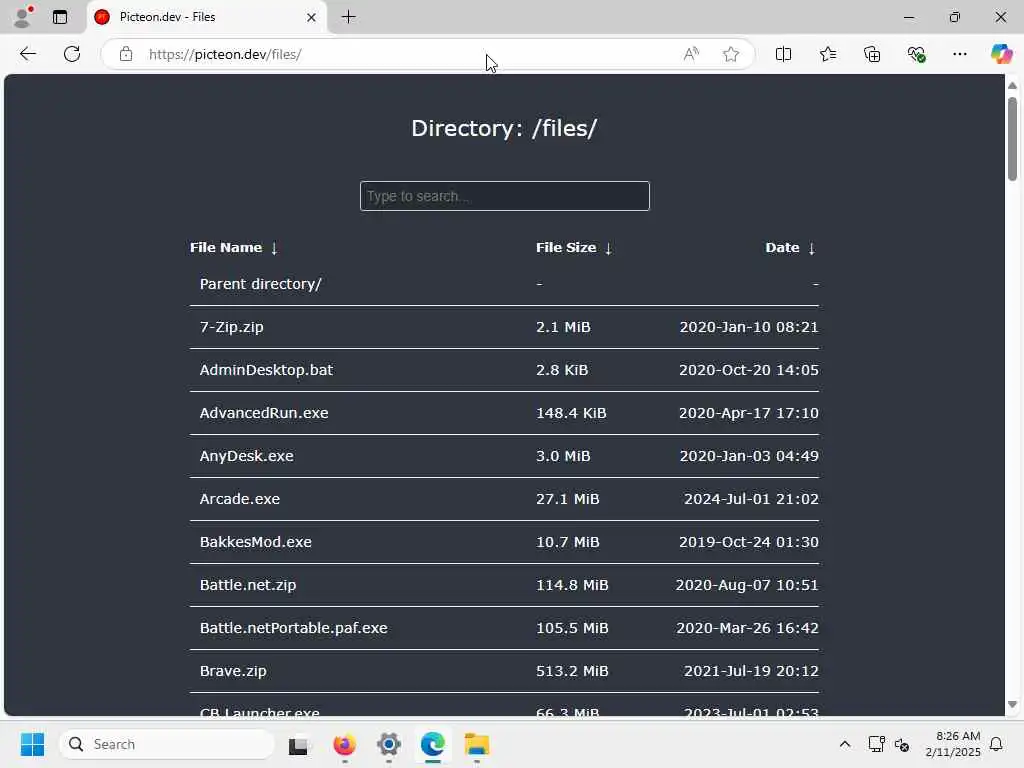This screenshot has width=1024, height=768.
Task: Open clock showing 8:26 AM
Action: (953, 744)
